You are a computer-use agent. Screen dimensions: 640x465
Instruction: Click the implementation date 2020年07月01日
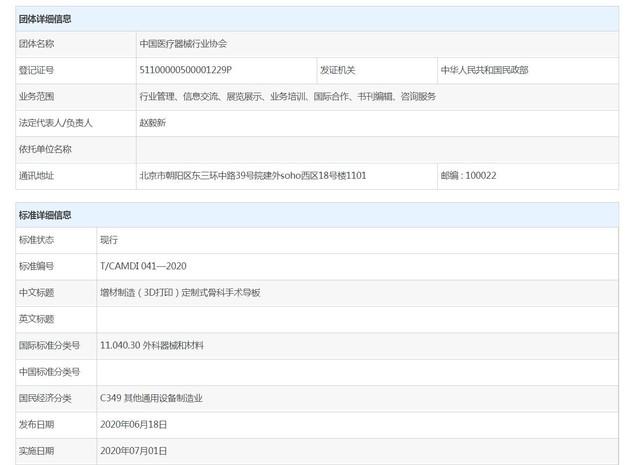(133, 451)
